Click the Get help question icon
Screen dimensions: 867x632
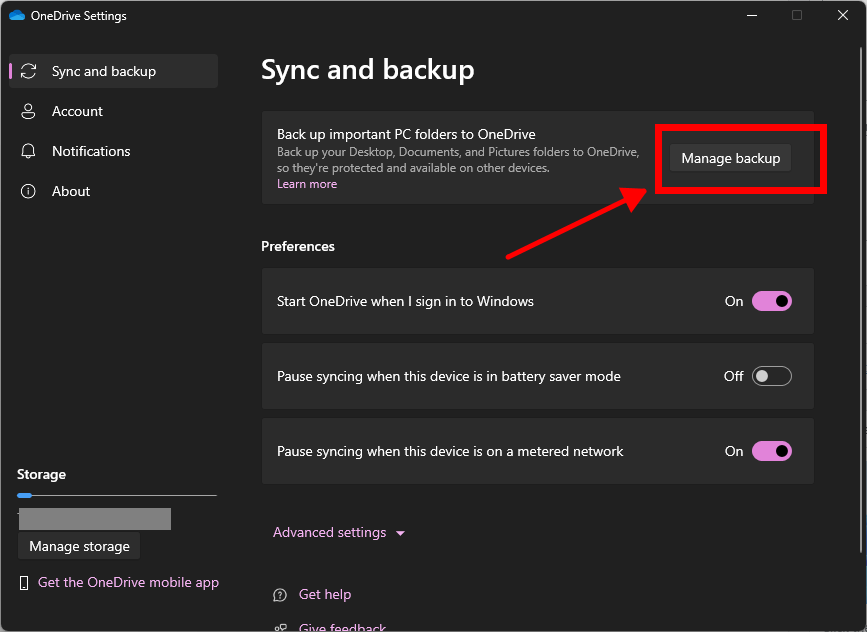tap(281, 594)
